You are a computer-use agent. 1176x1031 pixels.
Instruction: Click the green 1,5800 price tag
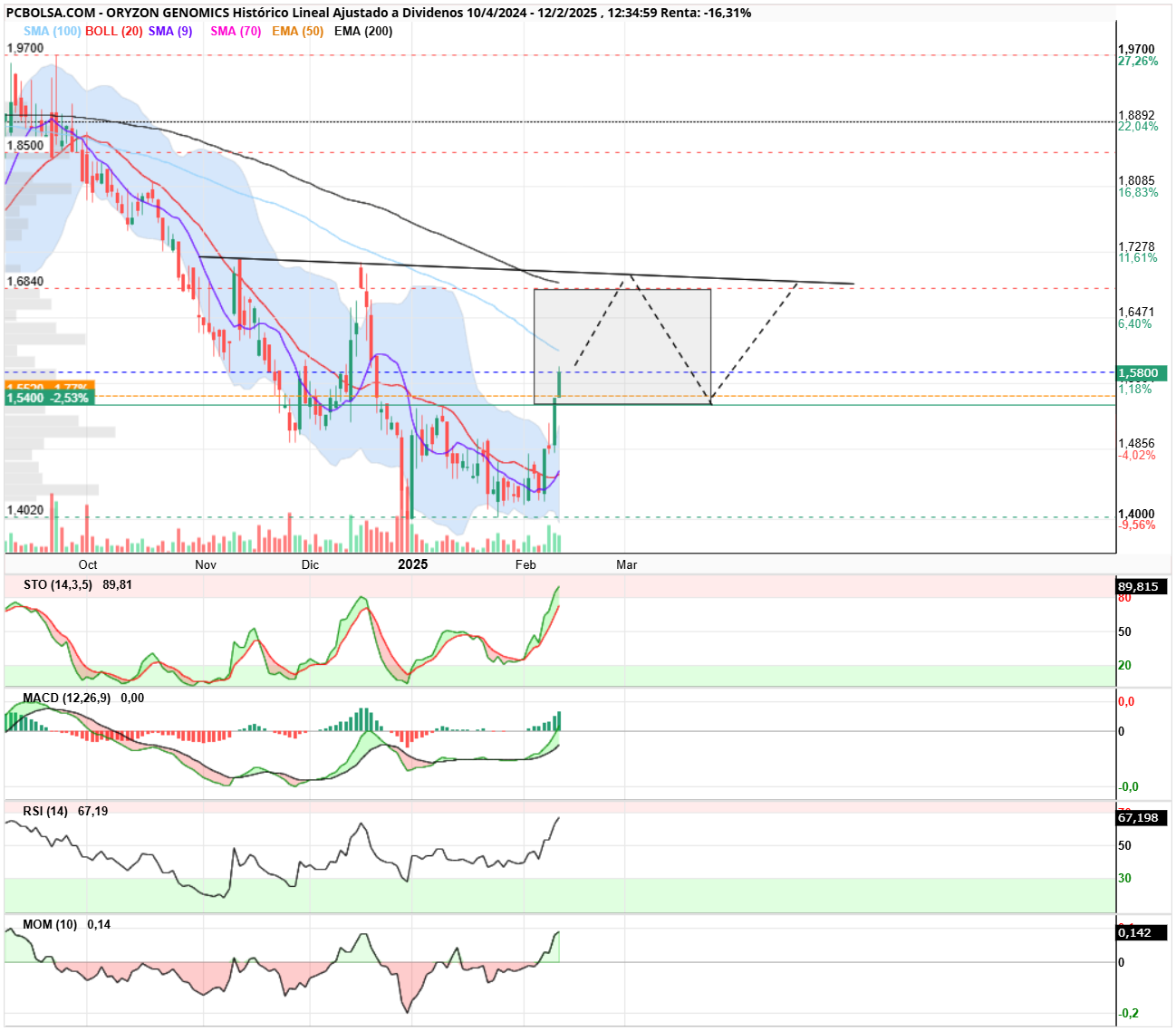coord(1142,373)
